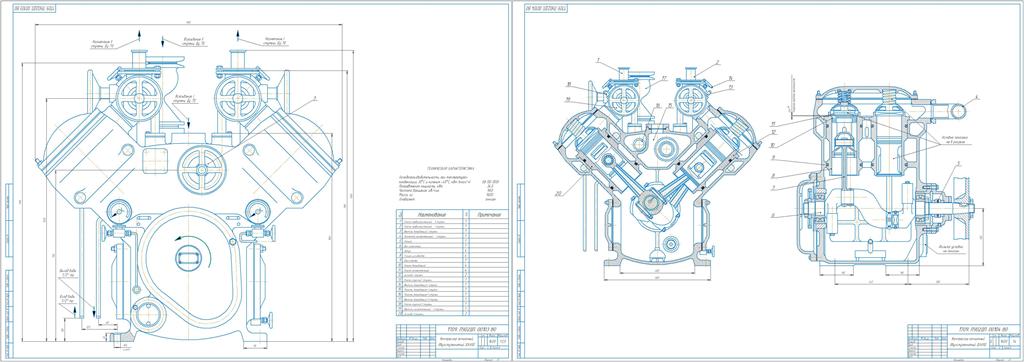Click the left pressure gauge on front view
The height and width of the screenshot is (362, 1024).
coord(120,211)
